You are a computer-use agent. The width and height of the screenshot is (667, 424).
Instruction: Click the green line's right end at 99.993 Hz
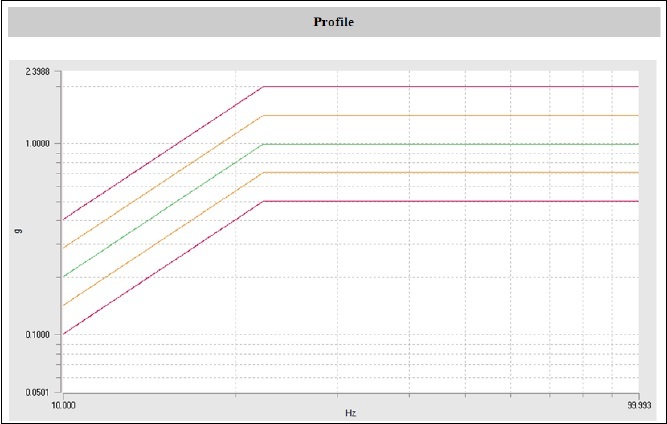(638, 144)
